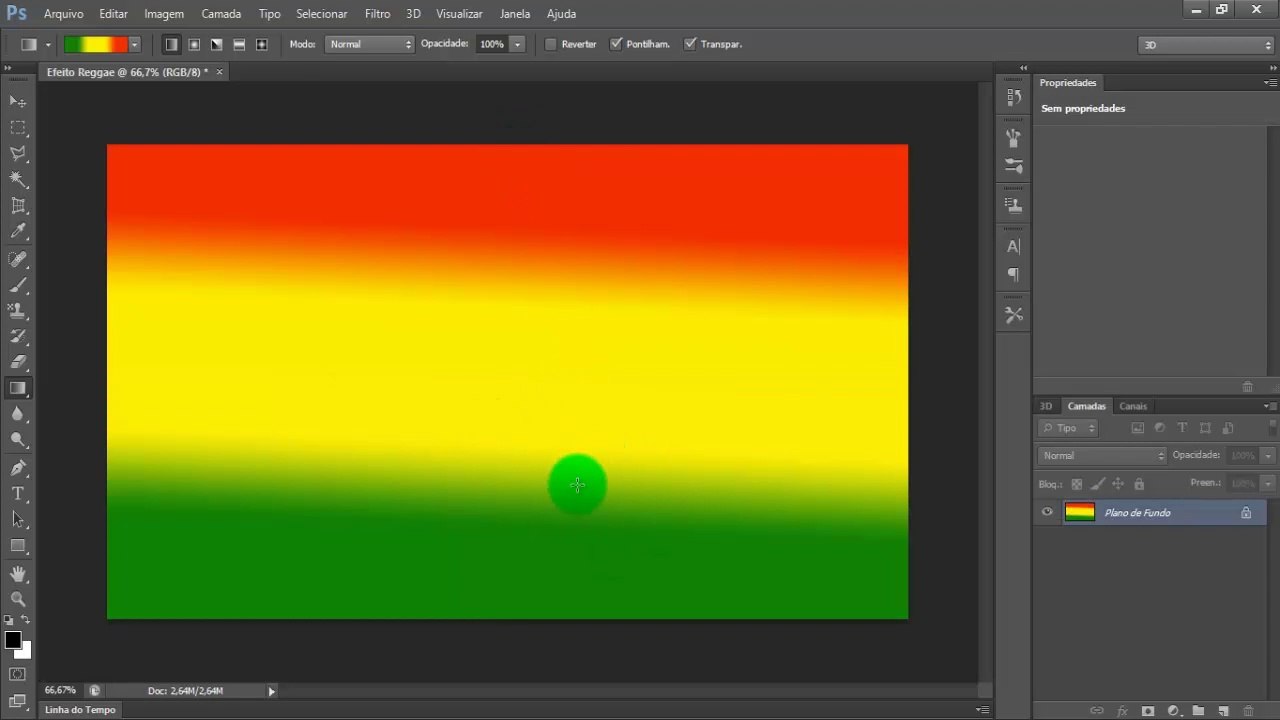Screen dimensions: 1280x720
Task: Toggle lock transparent pixels
Action: click(1077, 484)
